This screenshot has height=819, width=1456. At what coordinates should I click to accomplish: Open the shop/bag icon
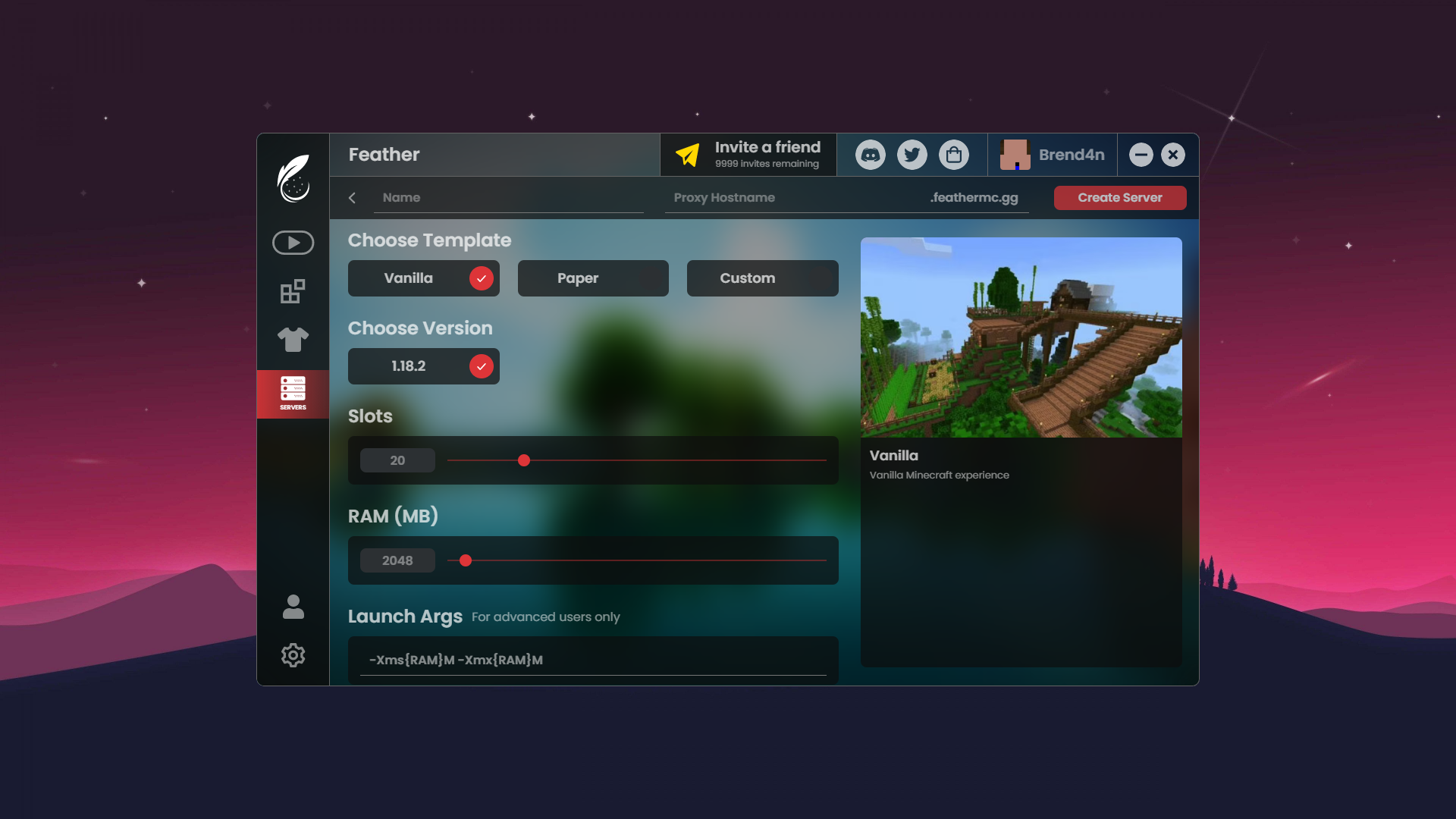(x=954, y=154)
